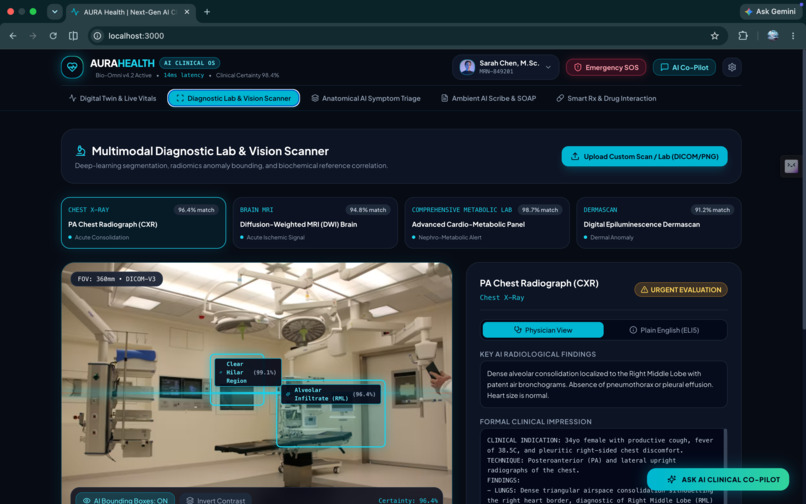Screen dimensions: 806x504
Task: Click the Chest X-Ray subtitle link
Action: [x=502, y=298]
